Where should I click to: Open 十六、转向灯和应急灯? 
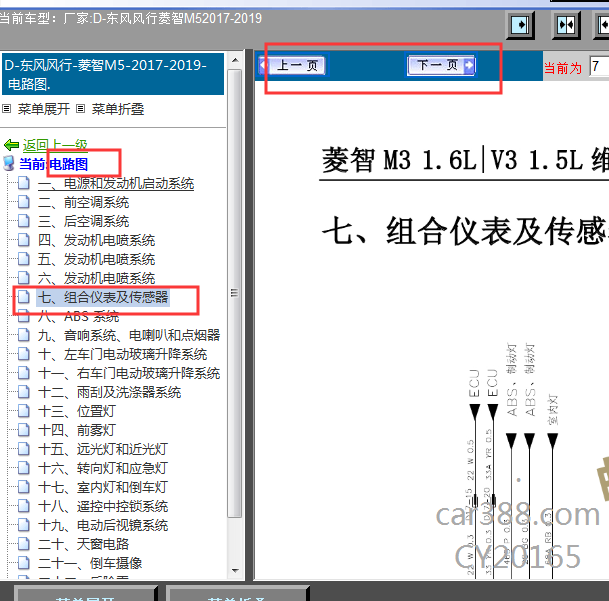pyautogui.click(x=103, y=469)
